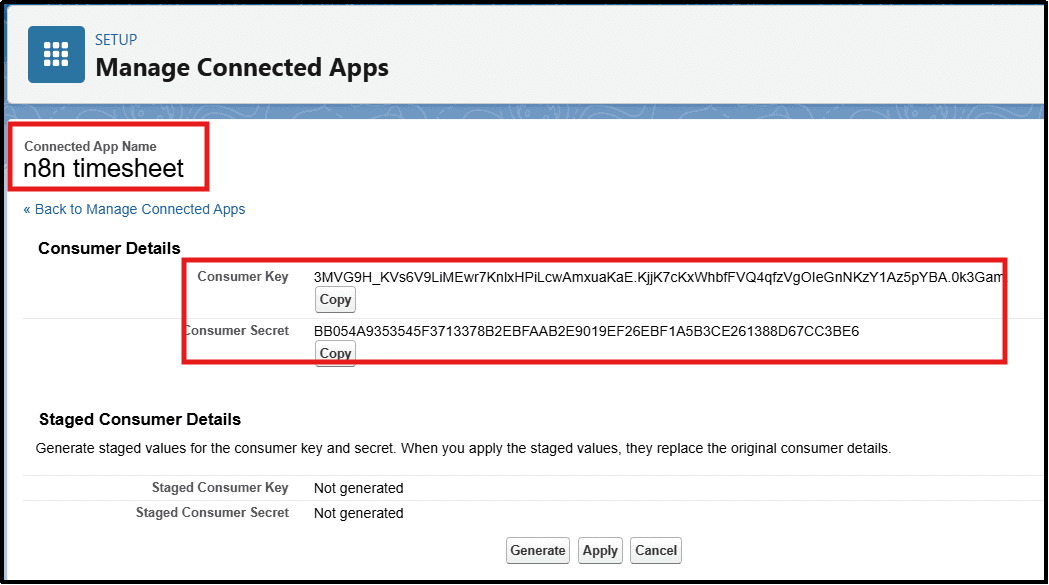The image size is (1049, 585).
Task: Go back to Manage Connected Apps
Action: pyautogui.click(x=134, y=209)
